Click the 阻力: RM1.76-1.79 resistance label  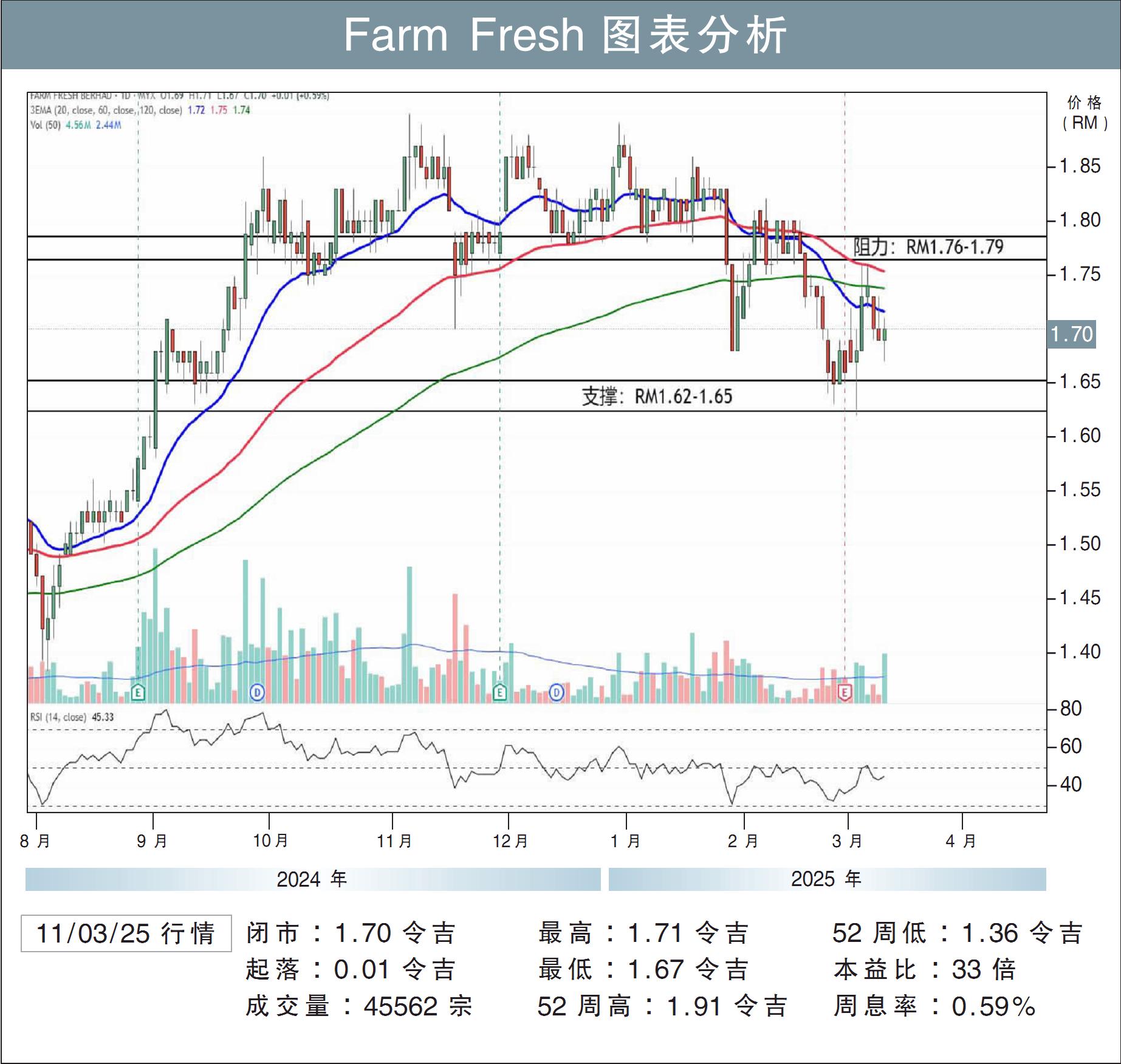(928, 247)
